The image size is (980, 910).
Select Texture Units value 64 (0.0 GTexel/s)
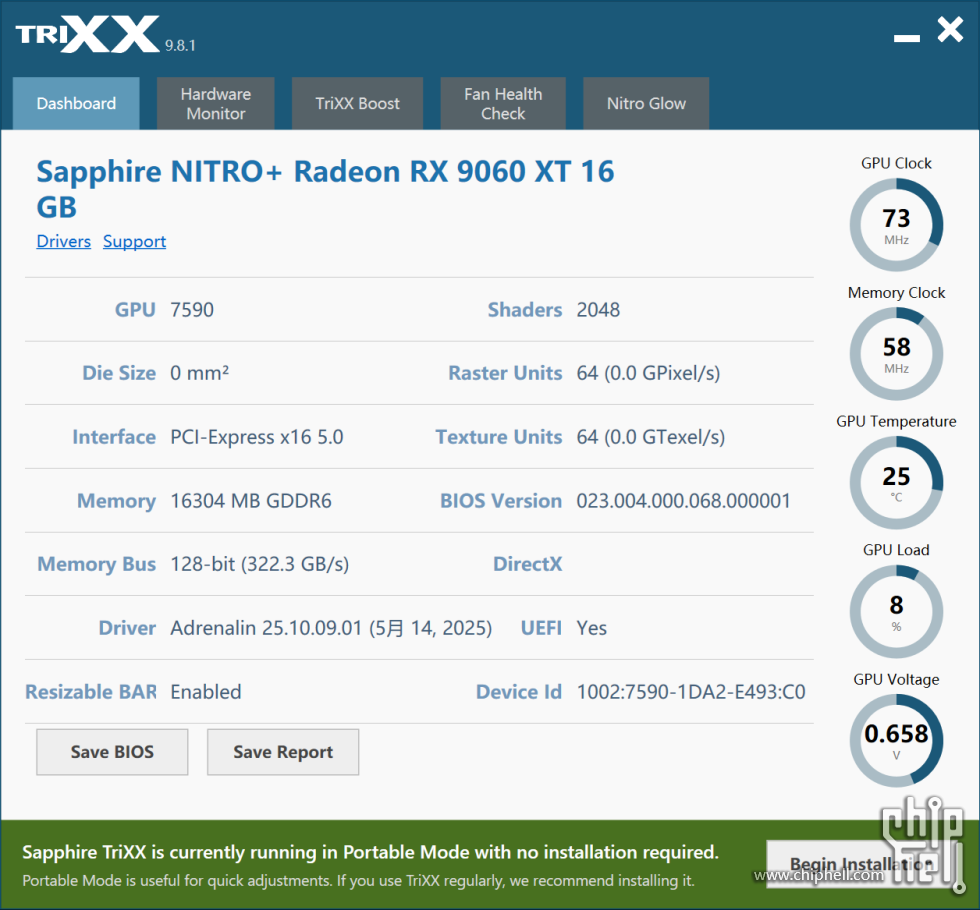pyautogui.click(x=651, y=437)
